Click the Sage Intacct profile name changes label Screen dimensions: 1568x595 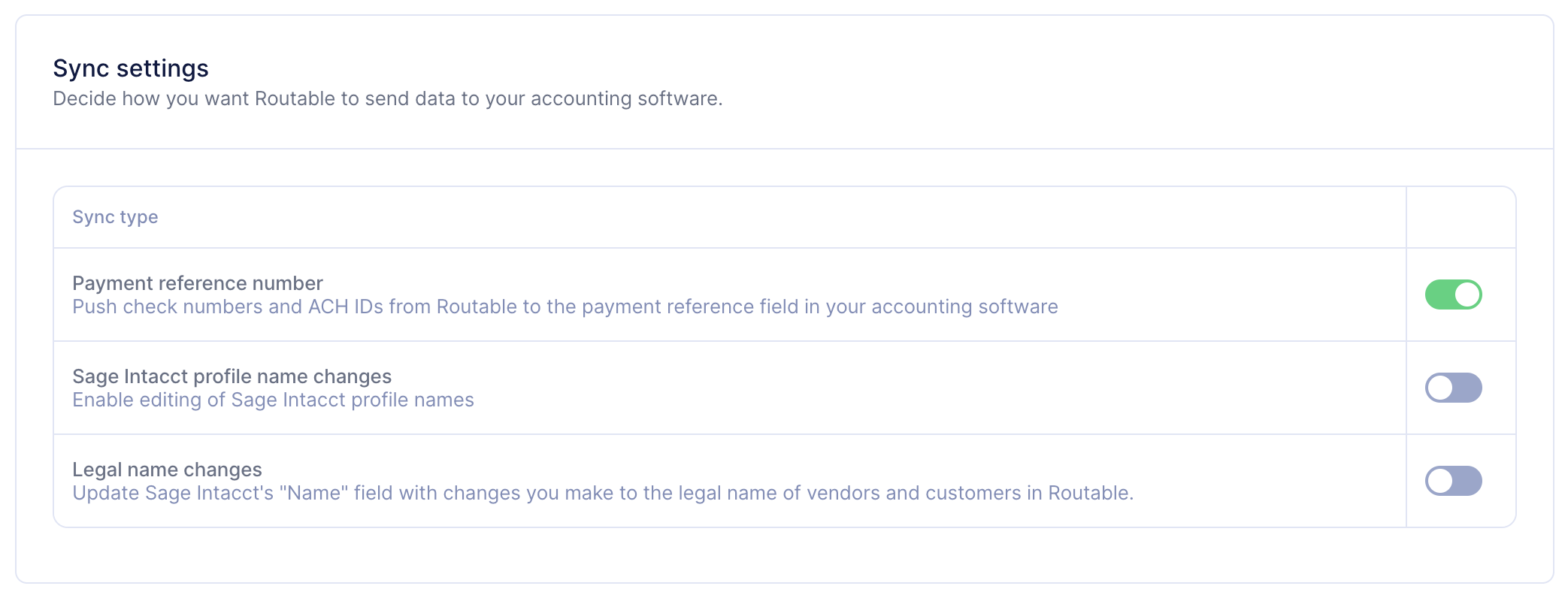click(x=232, y=376)
